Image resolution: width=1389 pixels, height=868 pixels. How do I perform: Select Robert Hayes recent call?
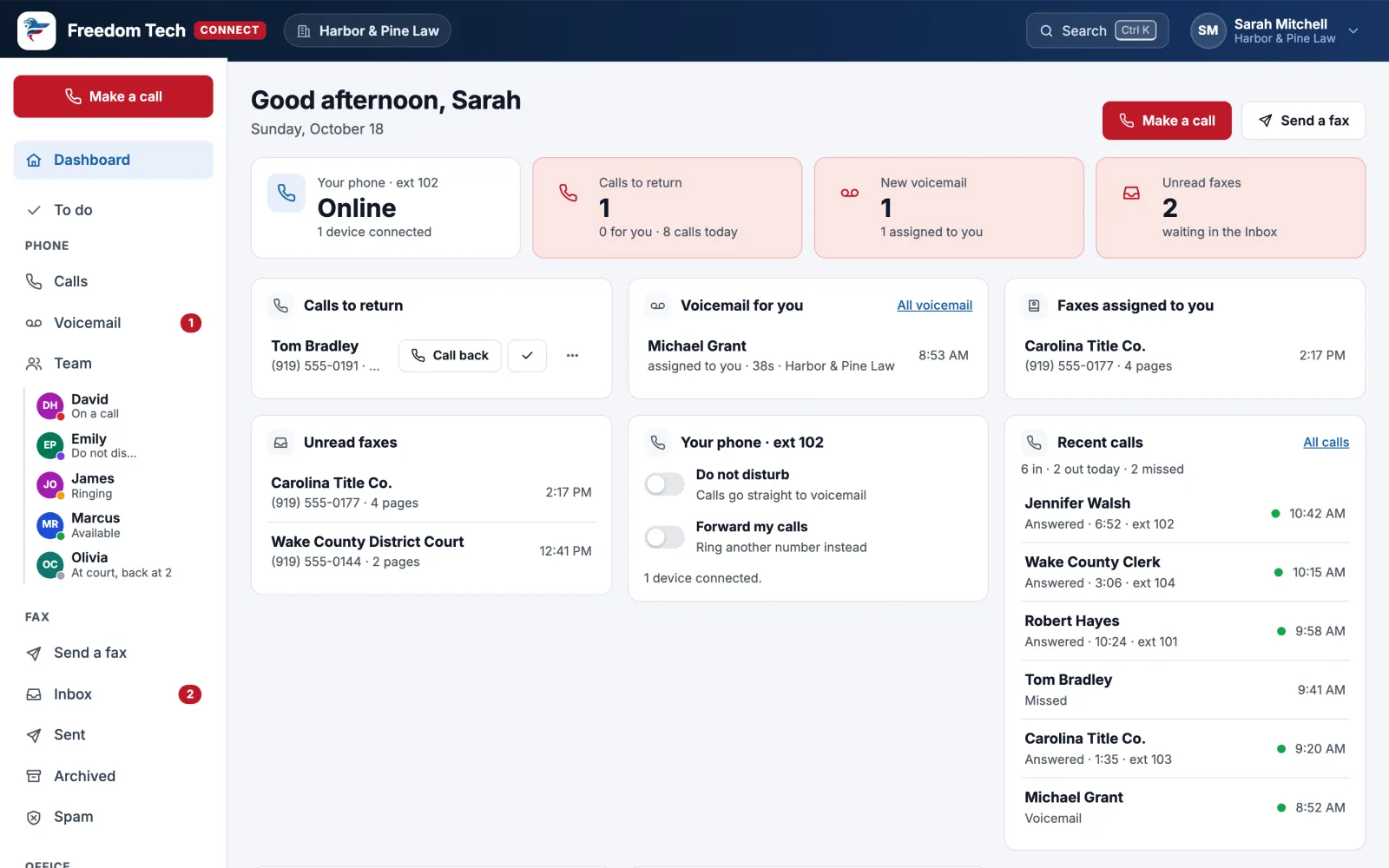click(1185, 631)
